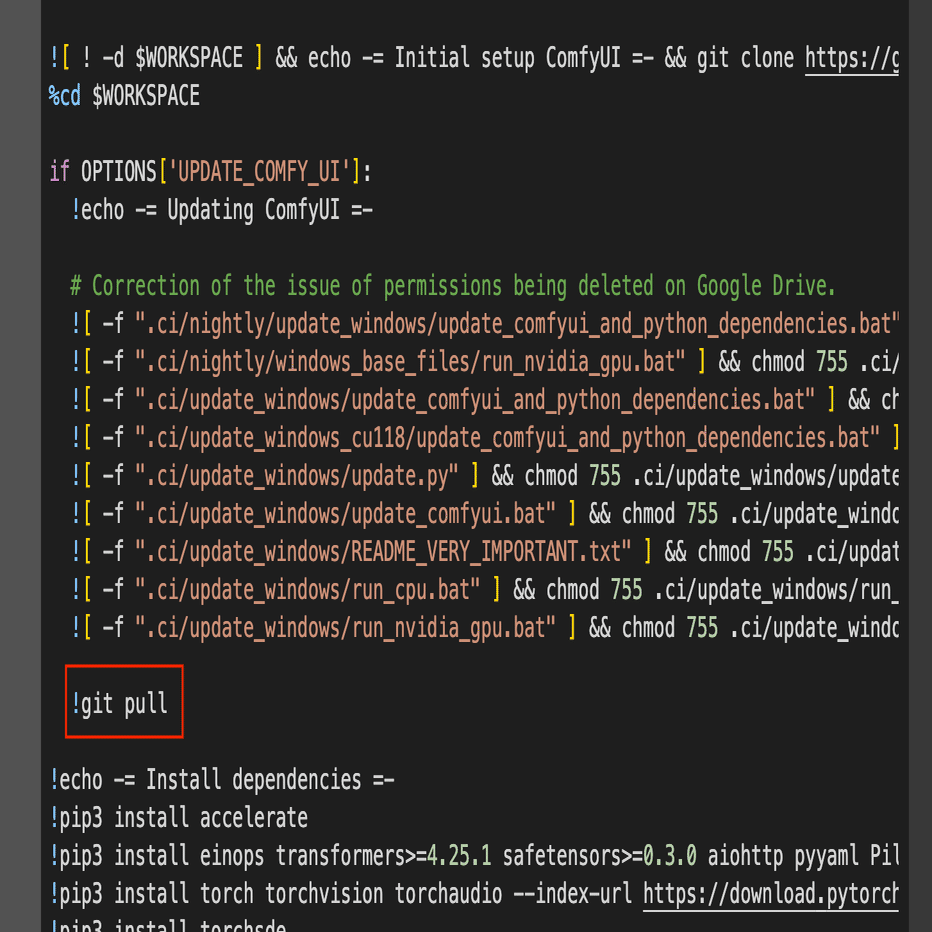Click the '!echo -= Updating ComfyUI =-' line

point(222,210)
